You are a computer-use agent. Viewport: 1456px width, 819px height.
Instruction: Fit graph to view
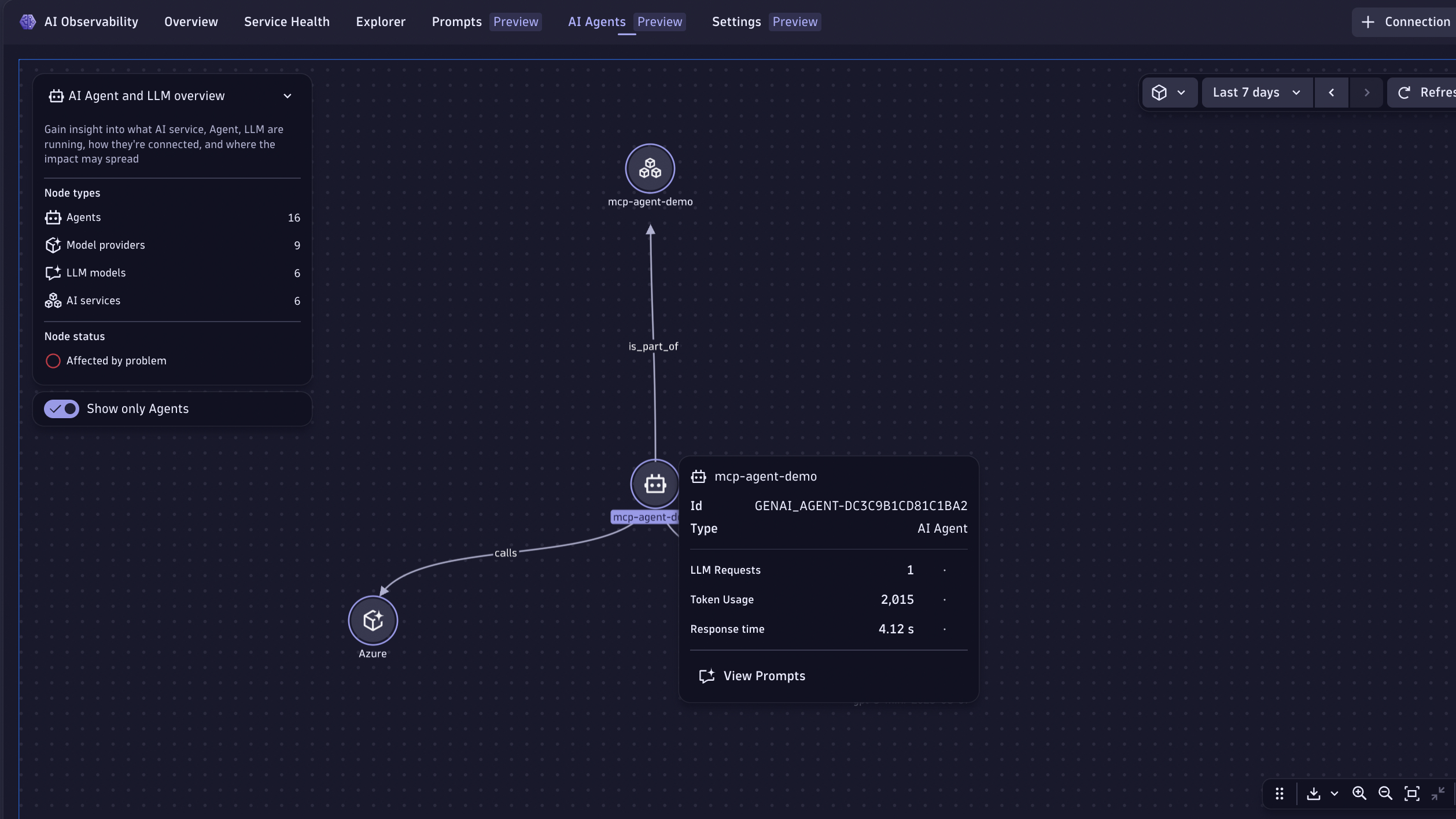(1412, 794)
